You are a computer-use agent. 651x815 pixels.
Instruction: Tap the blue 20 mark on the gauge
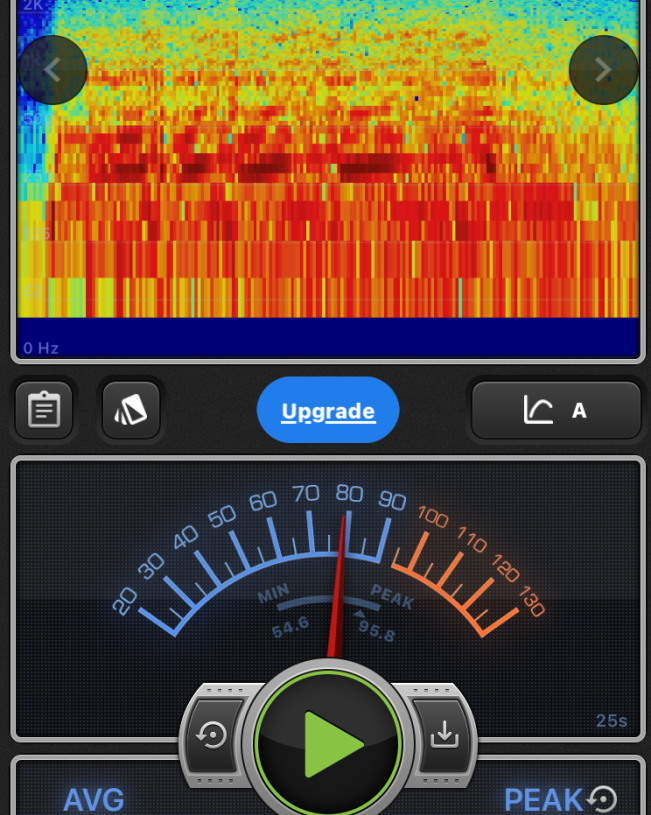(x=125, y=600)
